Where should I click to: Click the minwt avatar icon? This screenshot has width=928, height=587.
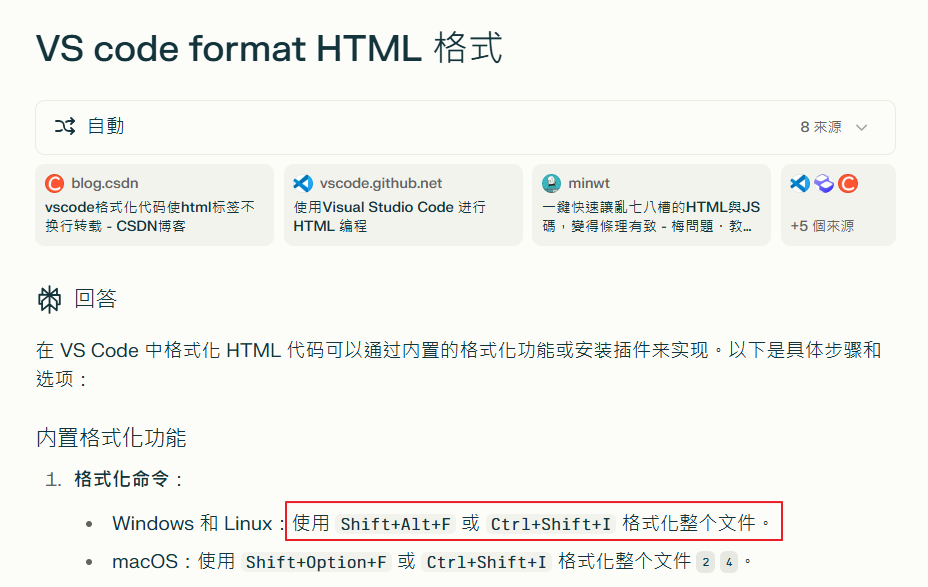(x=551, y=182)
